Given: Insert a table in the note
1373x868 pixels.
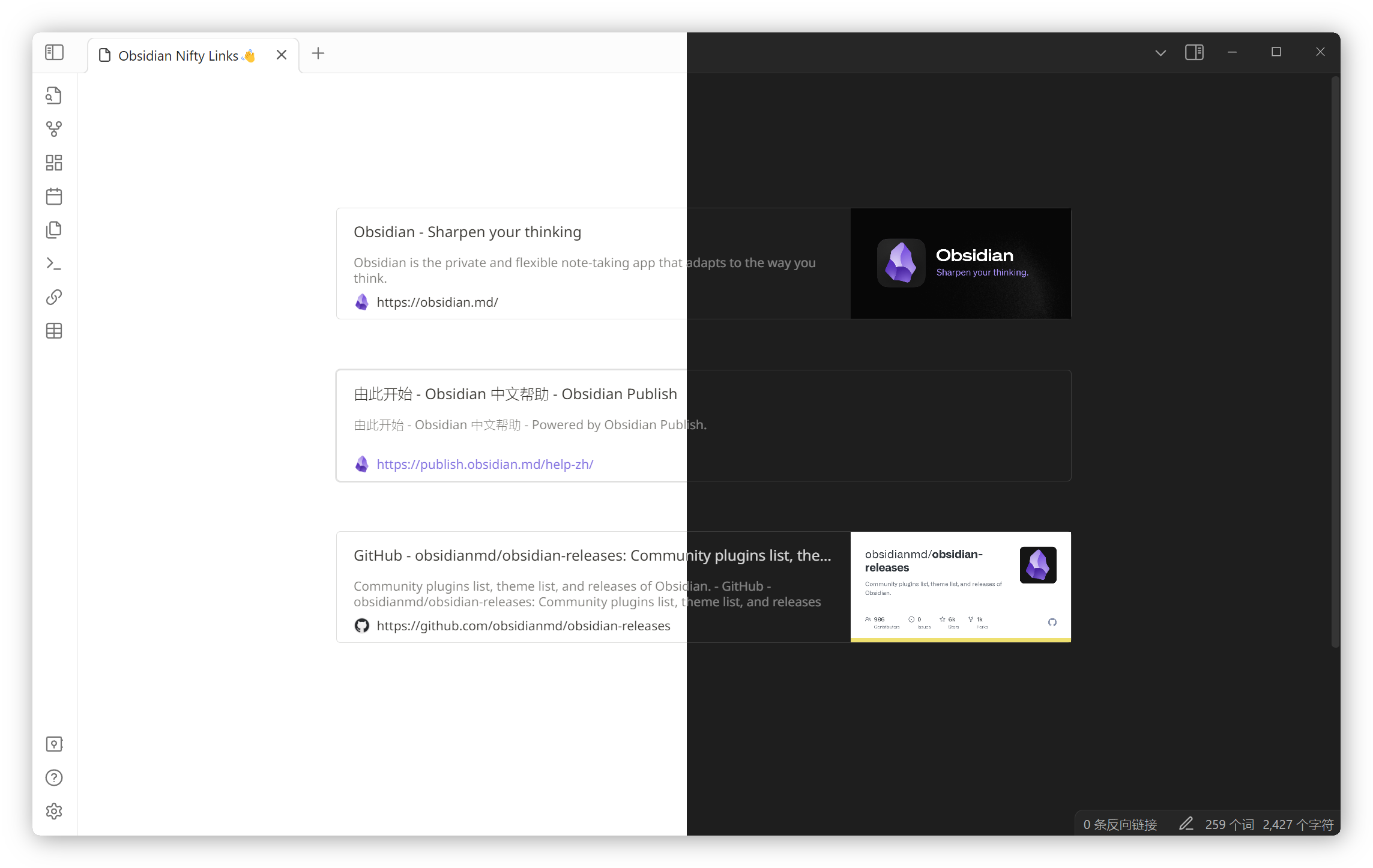Looking at the screenshot, I should pos(53,331).
